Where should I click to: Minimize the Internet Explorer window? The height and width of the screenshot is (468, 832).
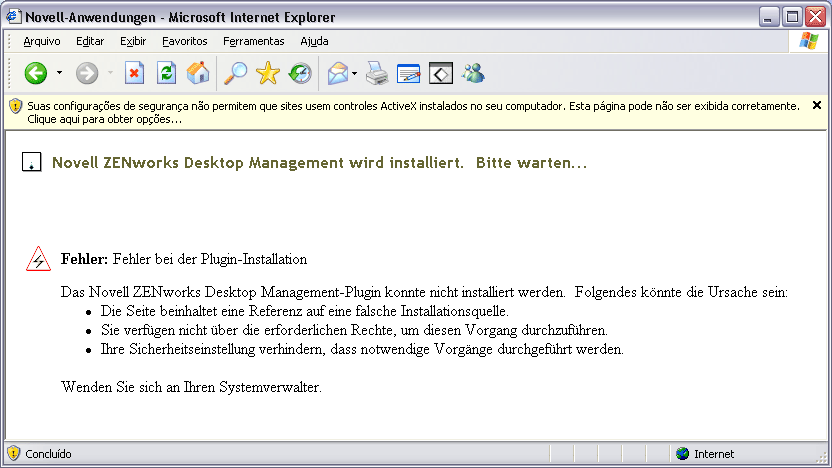pos(768,16)
